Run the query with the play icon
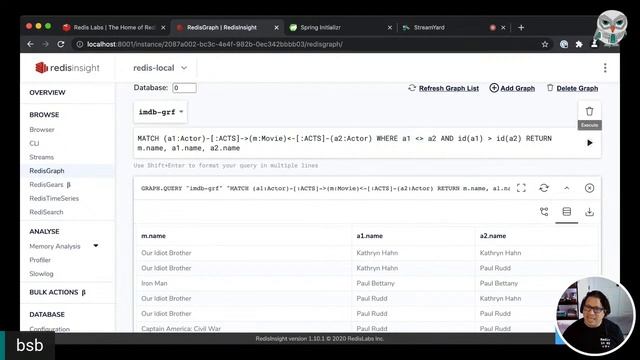Viewport: 640px width, 360px height. [x=589, y=143]
